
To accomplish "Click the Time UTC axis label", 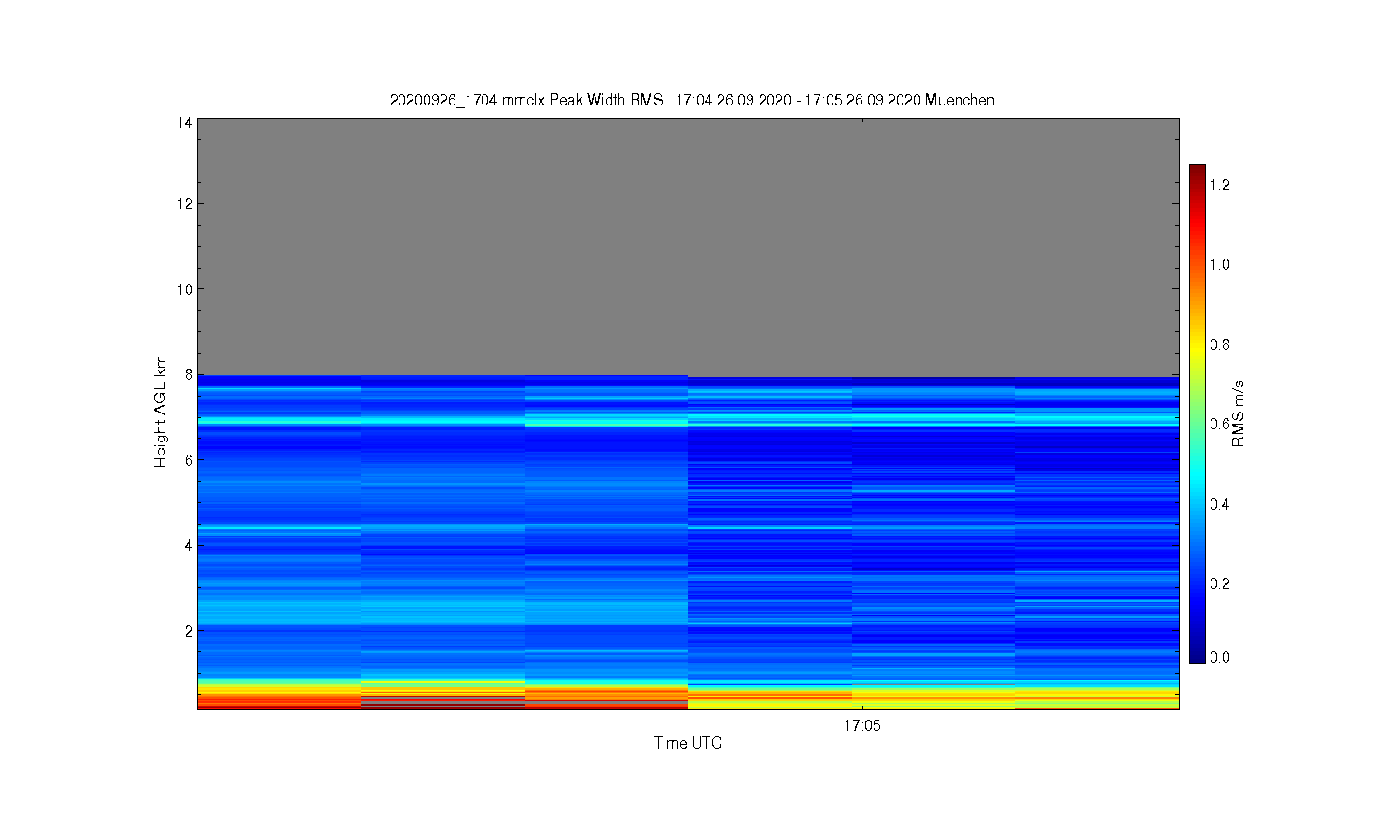I will pos(688,743).
